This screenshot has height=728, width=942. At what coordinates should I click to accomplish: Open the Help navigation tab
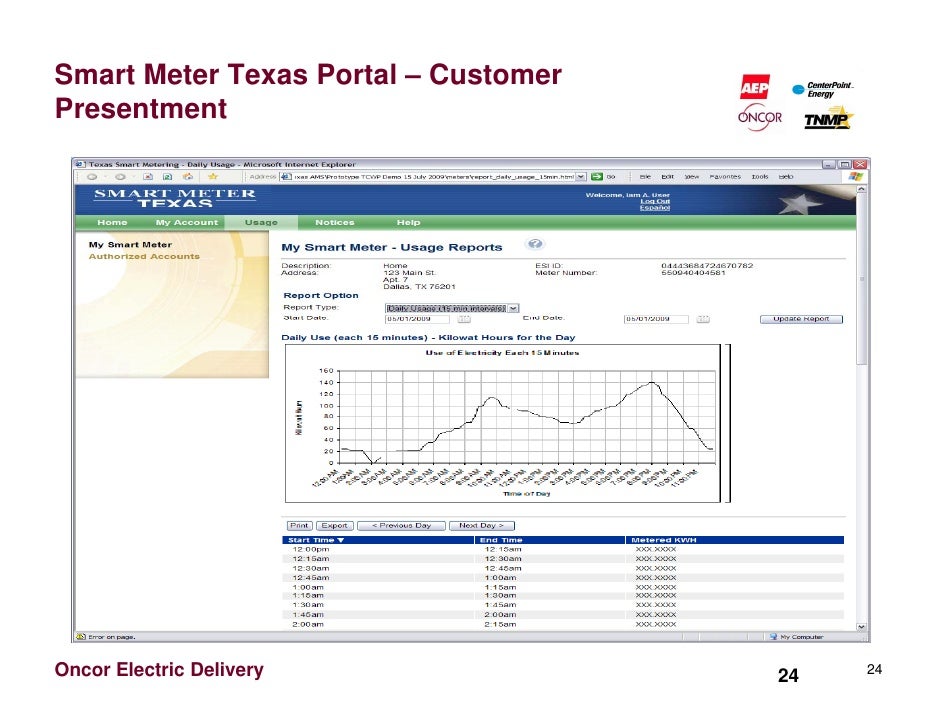click(409, 222)
